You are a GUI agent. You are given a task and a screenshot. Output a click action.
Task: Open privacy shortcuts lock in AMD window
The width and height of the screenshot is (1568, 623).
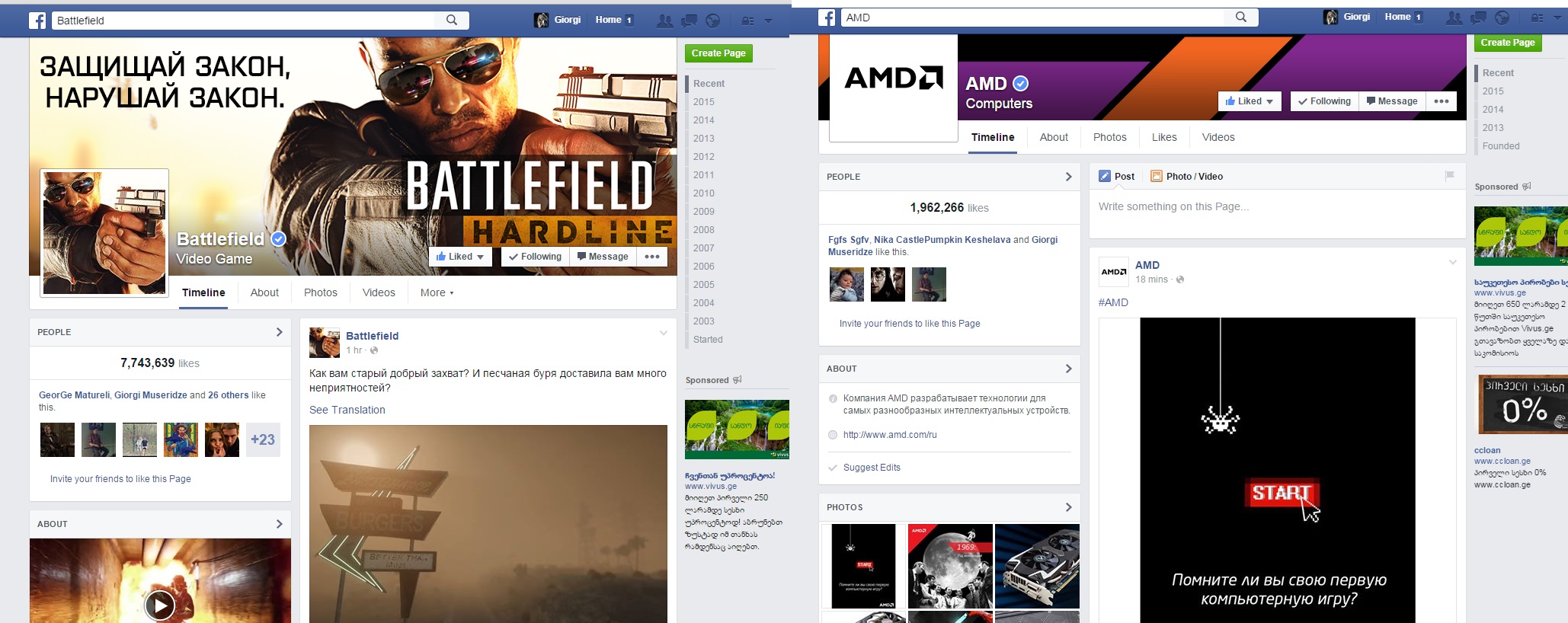[1537, 18]
